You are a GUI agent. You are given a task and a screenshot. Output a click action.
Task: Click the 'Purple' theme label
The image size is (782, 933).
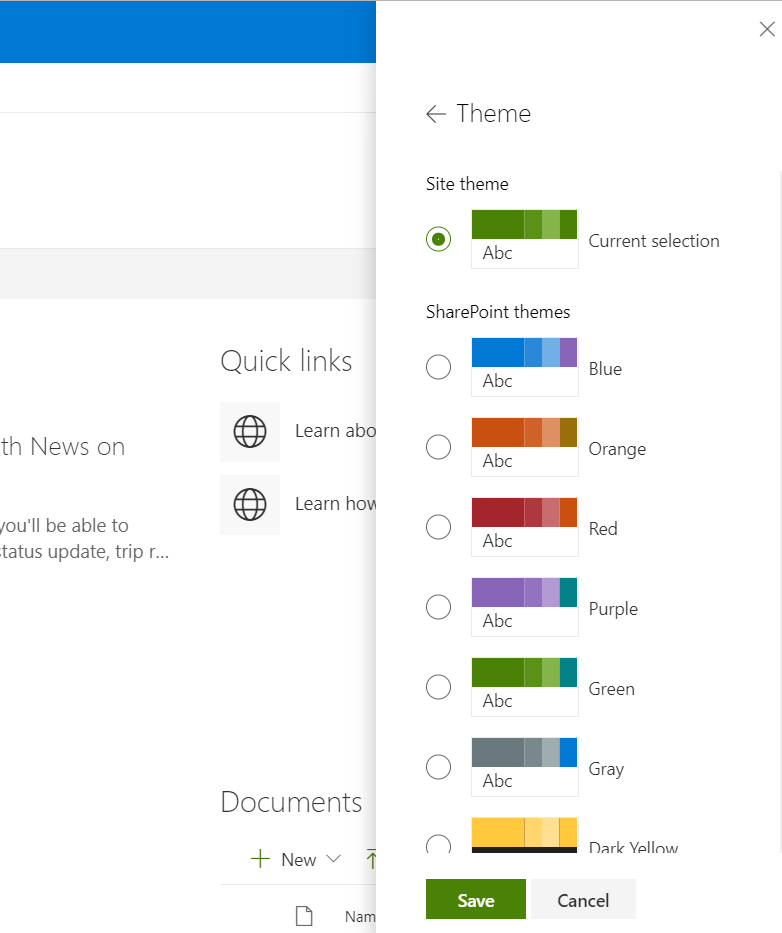[613, 609]
